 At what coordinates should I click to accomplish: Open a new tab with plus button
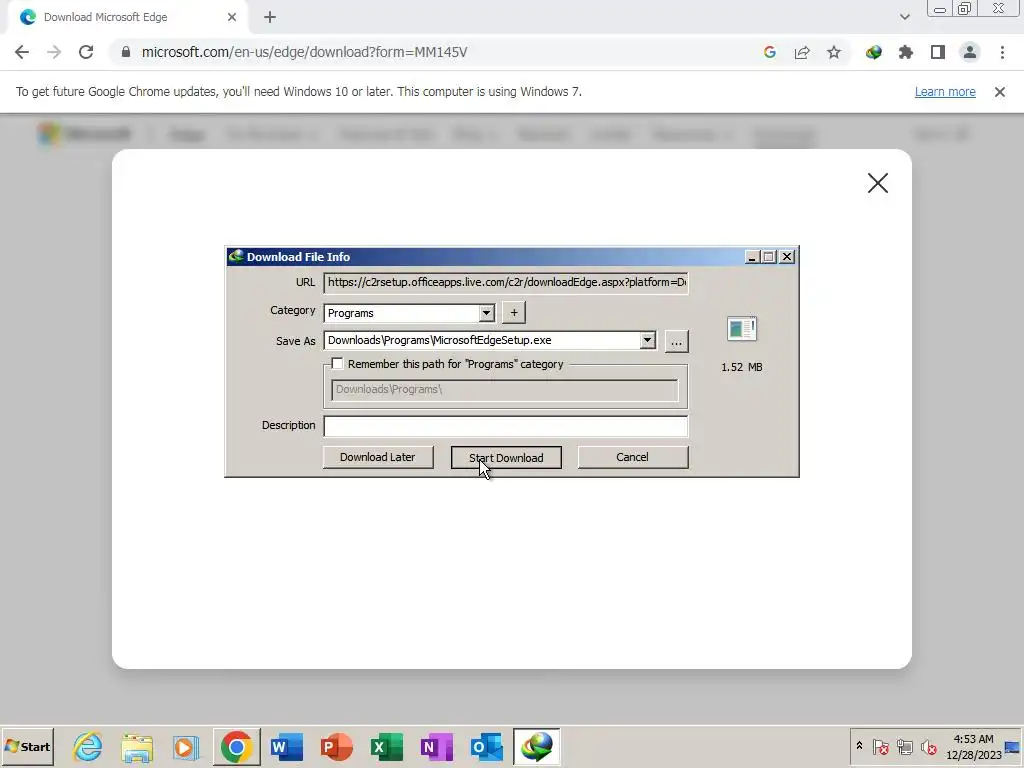[x=270, y=17]
